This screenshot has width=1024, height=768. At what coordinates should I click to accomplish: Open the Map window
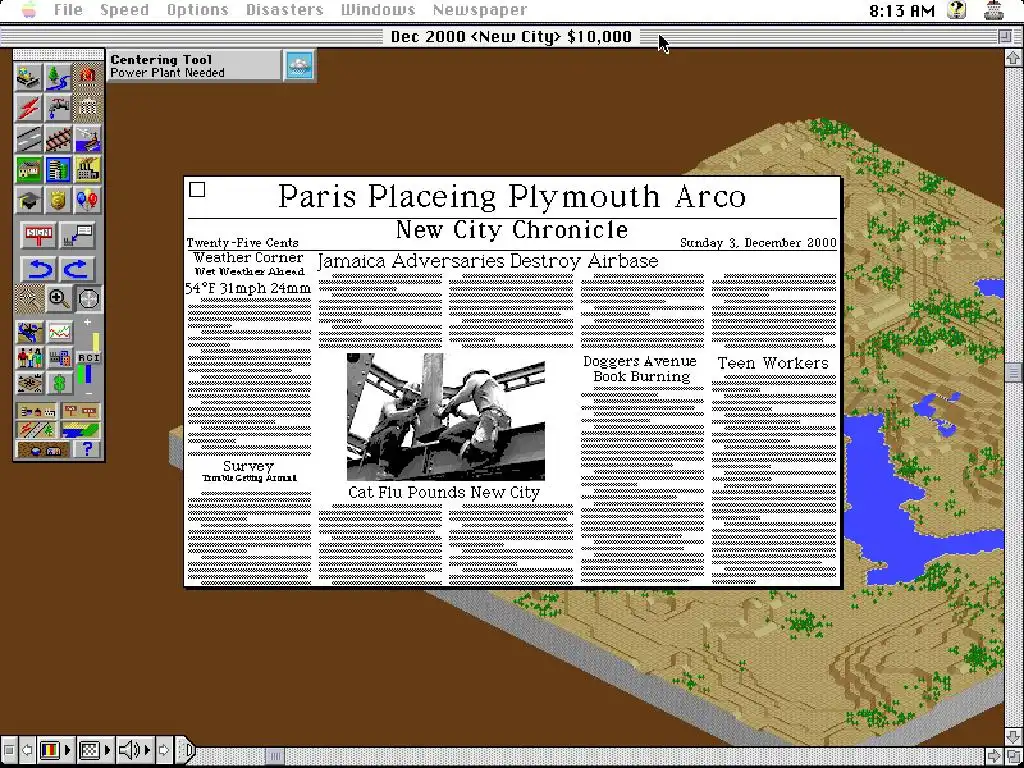(x=29, y=332)
